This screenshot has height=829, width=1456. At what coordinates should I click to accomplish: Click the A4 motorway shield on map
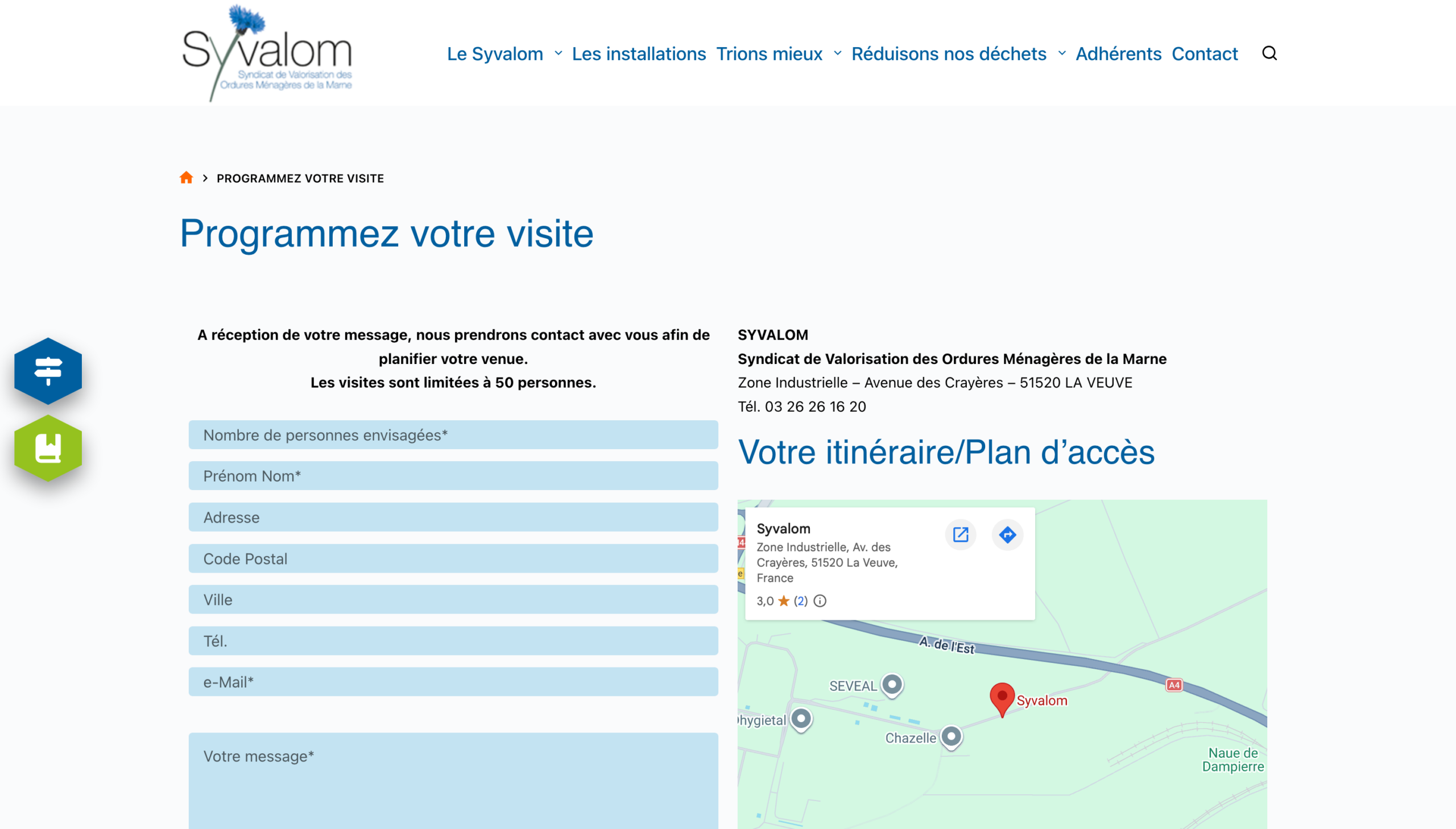[x=1174, y=685]
